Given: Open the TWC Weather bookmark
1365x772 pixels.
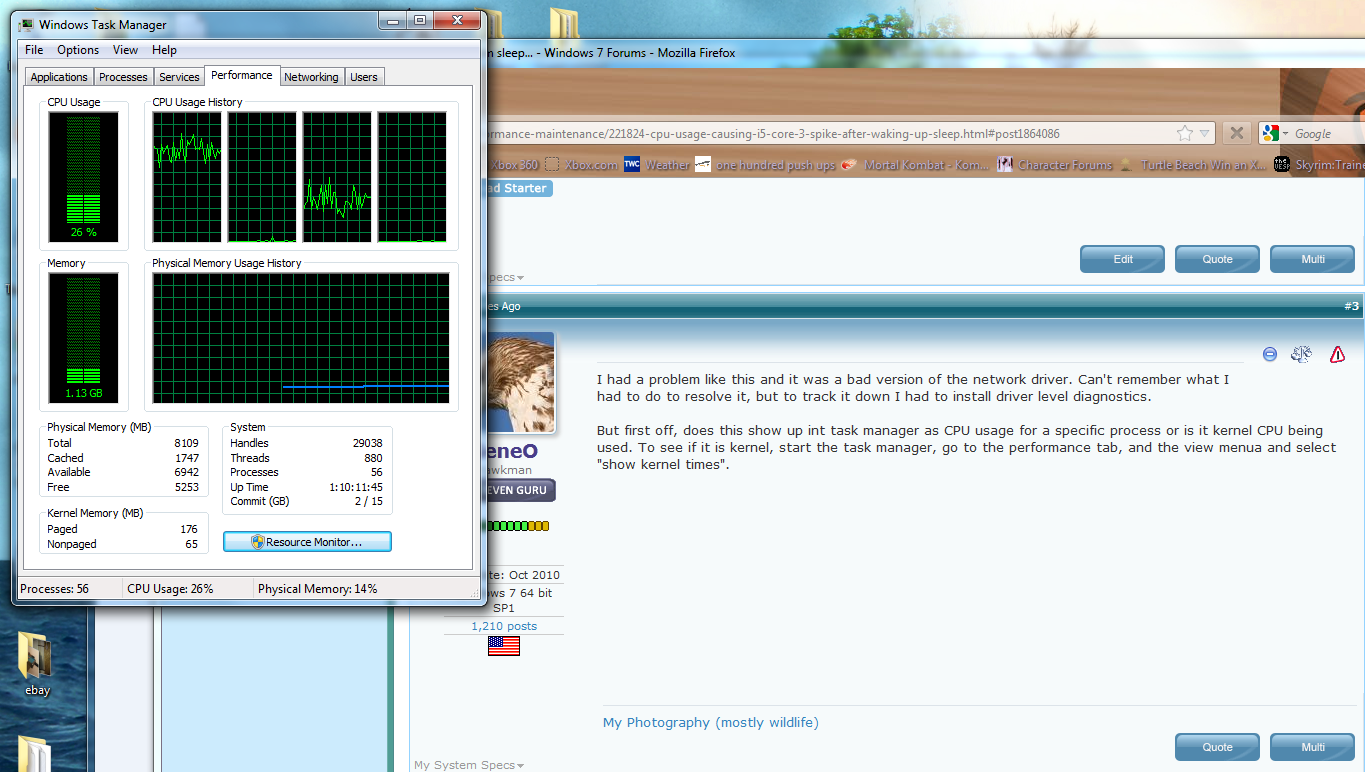Looking at the screenshot, I should (x=657, y=165).
